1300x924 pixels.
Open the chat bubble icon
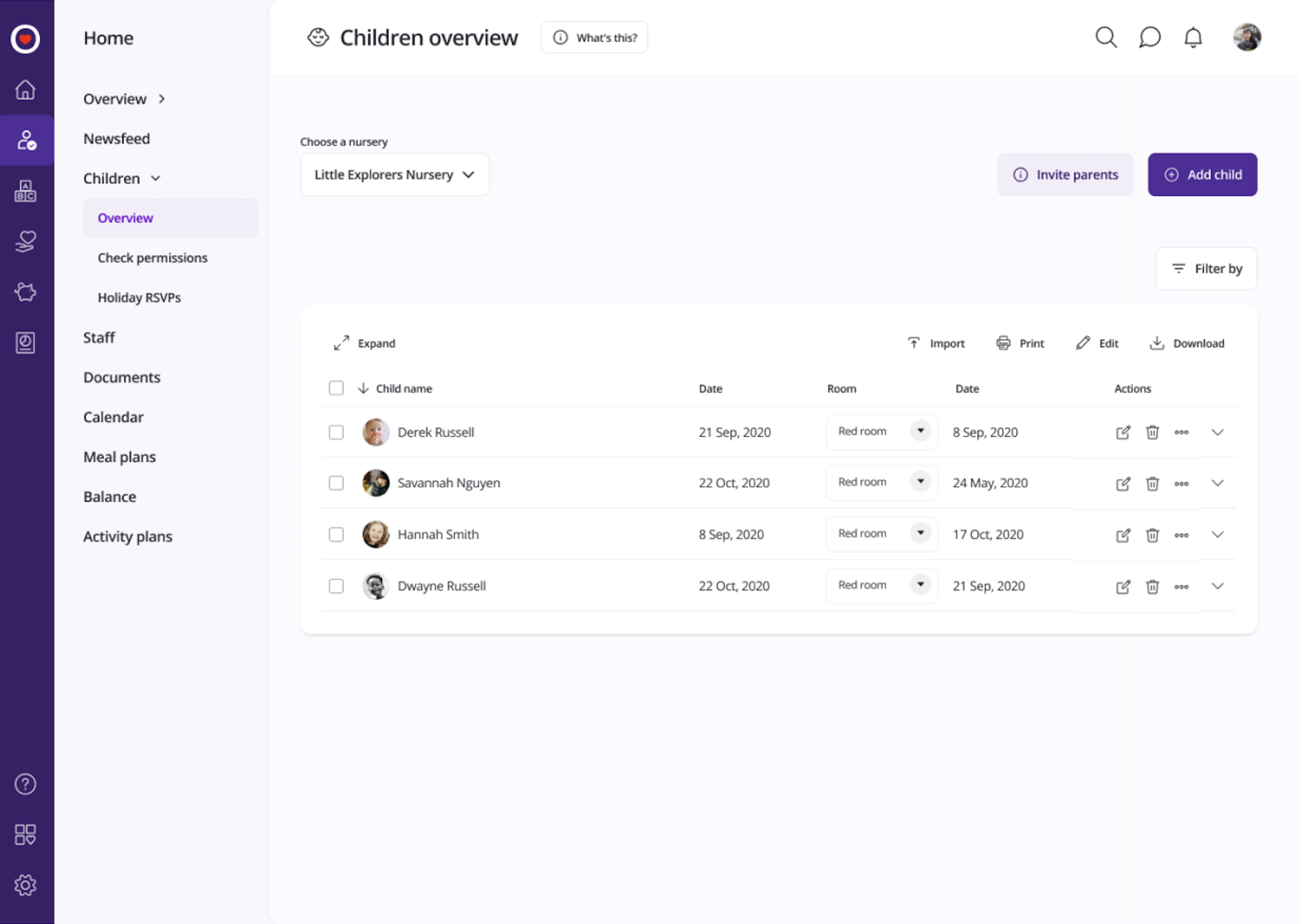click(x=1149, y=37)
